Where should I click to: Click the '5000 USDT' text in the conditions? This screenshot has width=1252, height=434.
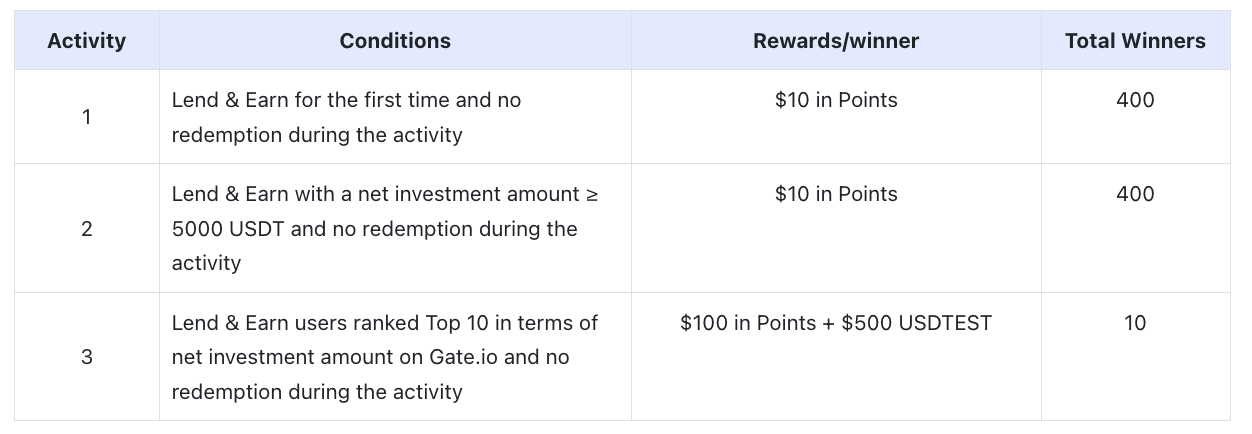click(x=228, y=229)
